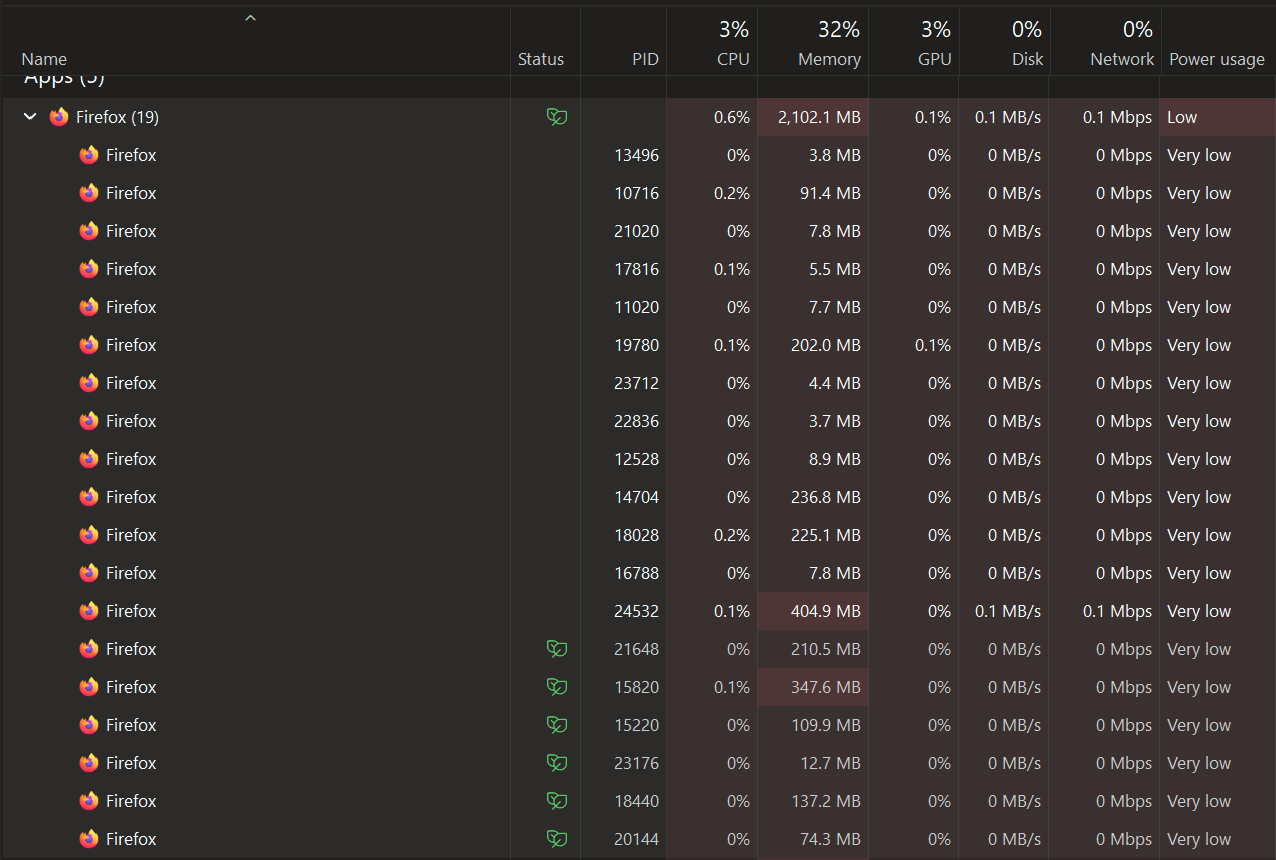The width and height of the screenshot is (1276, 860).
Task: Click the Firefox icon for PID 17816
Action: [x=89, y=269]
